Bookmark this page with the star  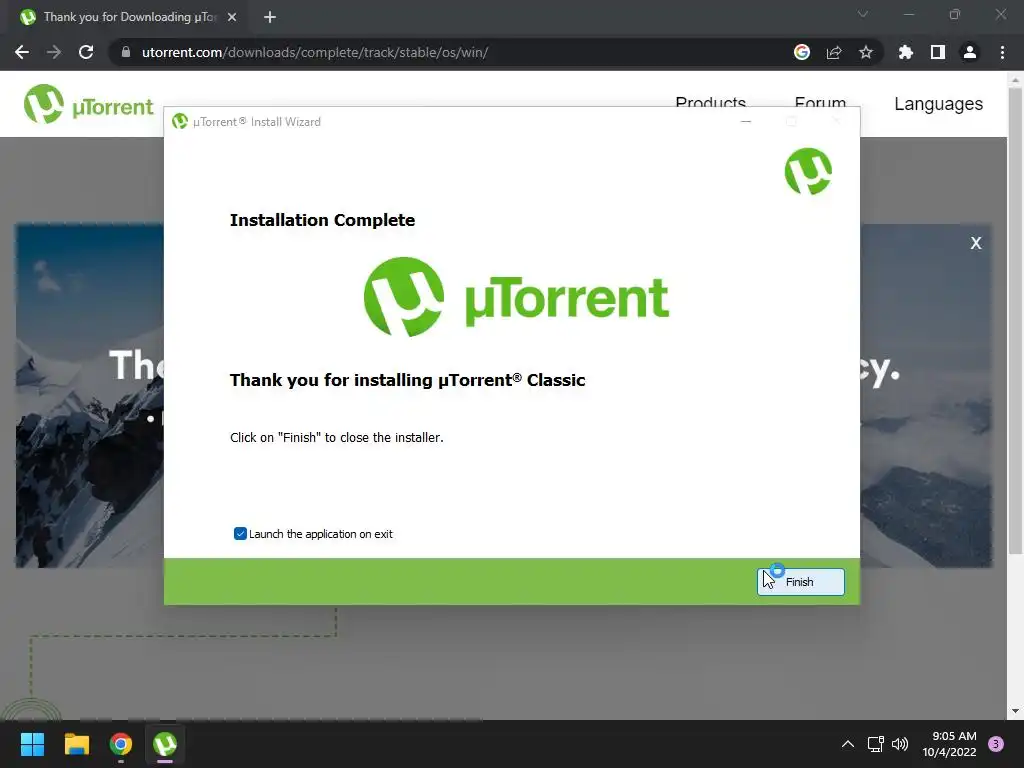click(x=866, y=52)
